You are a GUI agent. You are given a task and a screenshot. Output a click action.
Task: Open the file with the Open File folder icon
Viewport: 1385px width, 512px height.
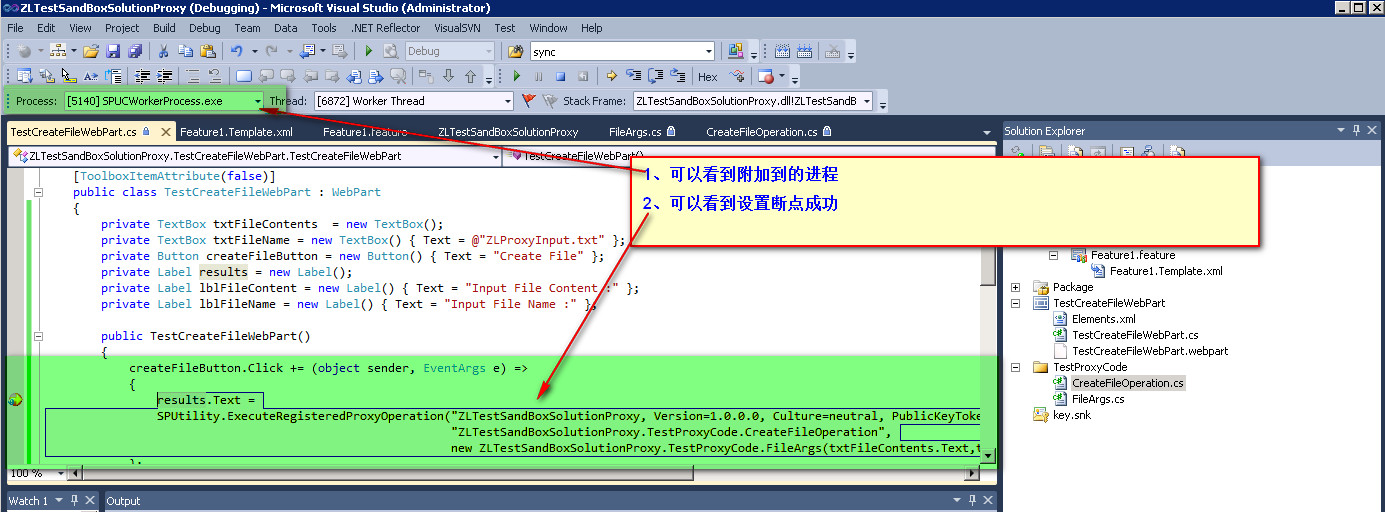pos(90,50)
